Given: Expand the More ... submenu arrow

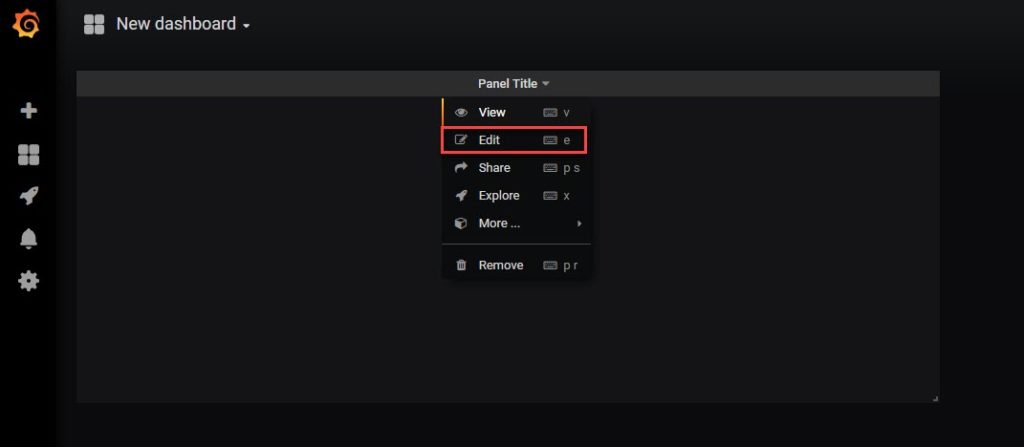Looking at the screenshot, I should (x=579, y=224).
